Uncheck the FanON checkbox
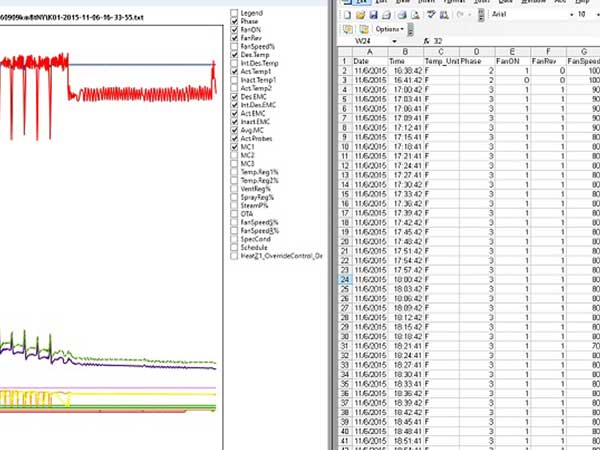Screen dimensions: 600x450 tap(234, 30)
